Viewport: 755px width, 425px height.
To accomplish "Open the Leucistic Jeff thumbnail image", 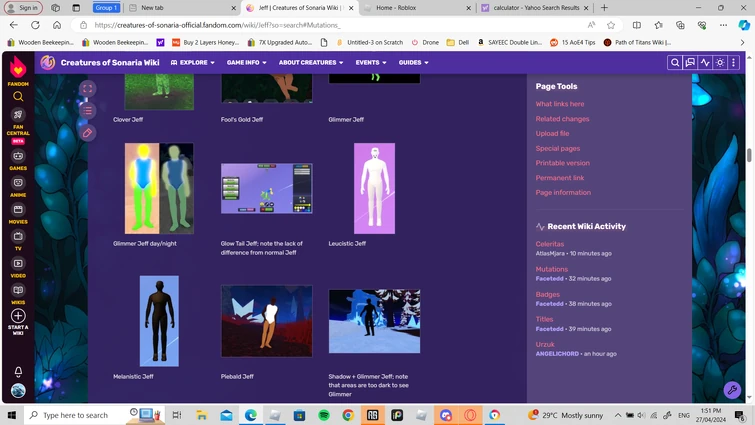I will click(x=374, y=188).
